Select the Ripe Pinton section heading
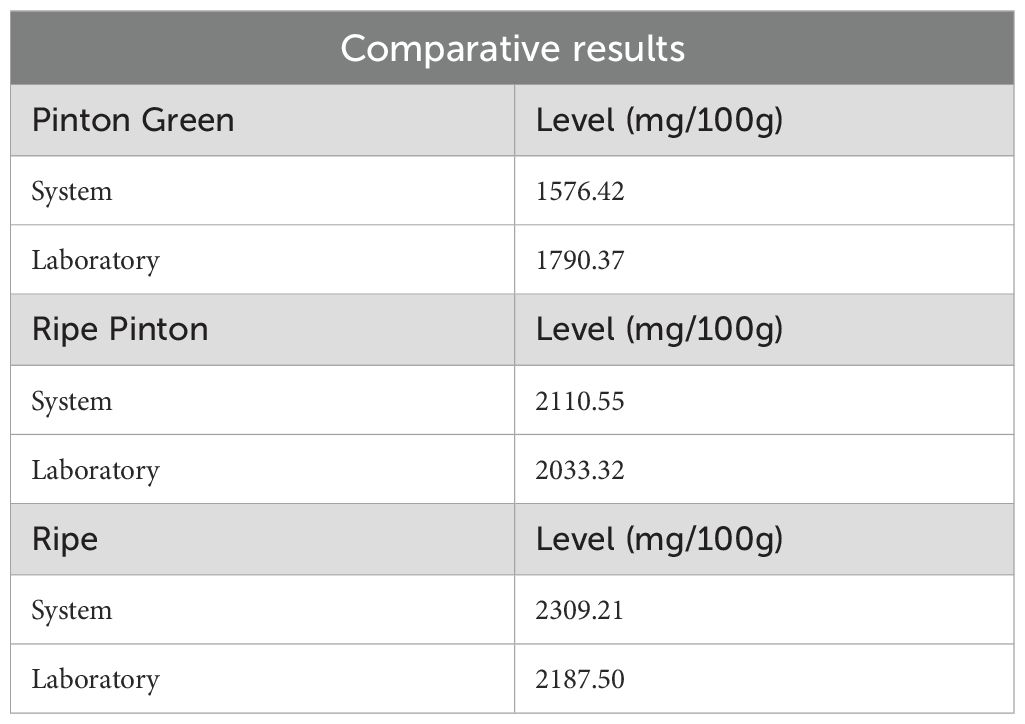 [x=120, y=329]
